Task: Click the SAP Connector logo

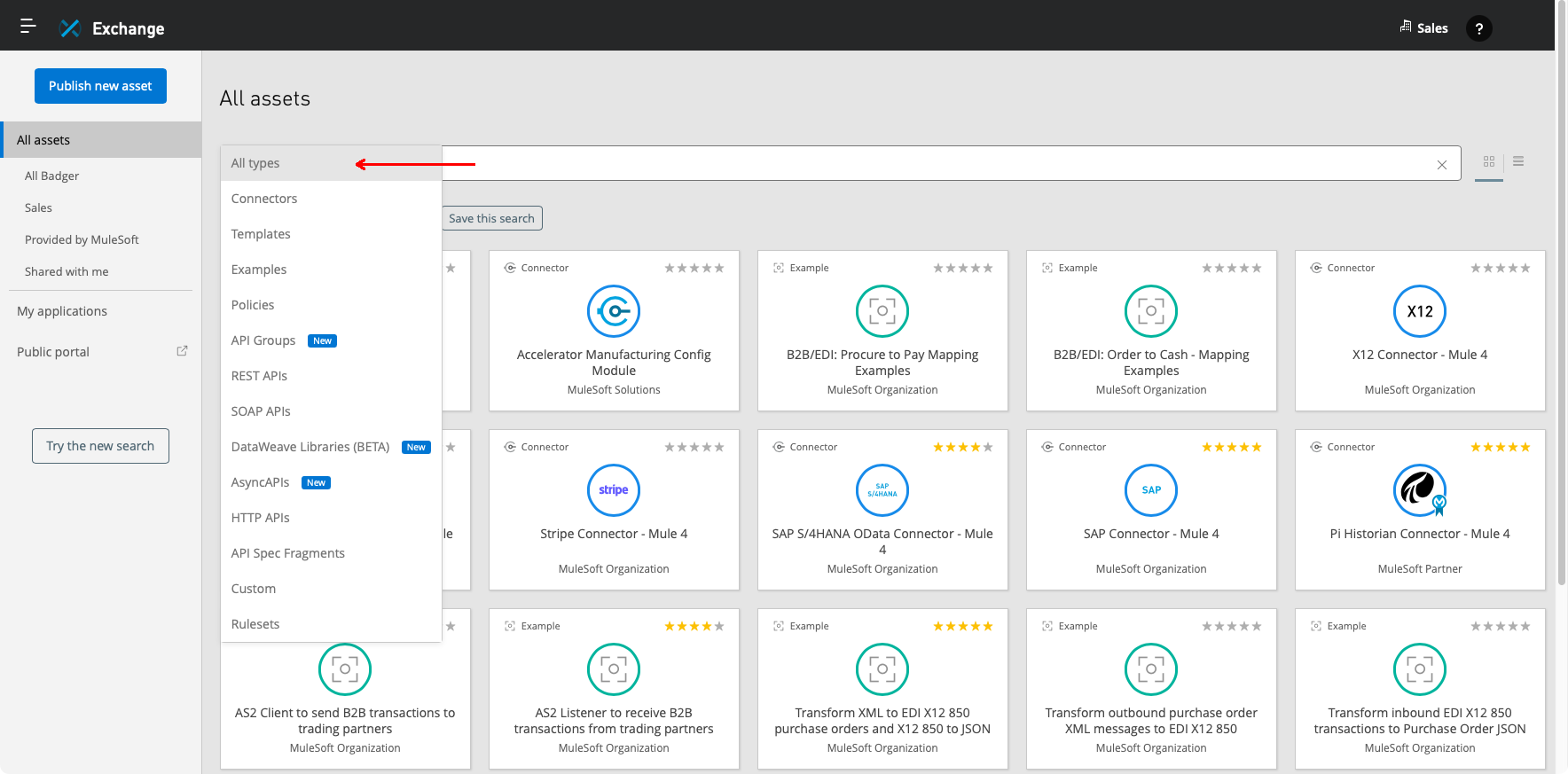Action: (1151, 490)
